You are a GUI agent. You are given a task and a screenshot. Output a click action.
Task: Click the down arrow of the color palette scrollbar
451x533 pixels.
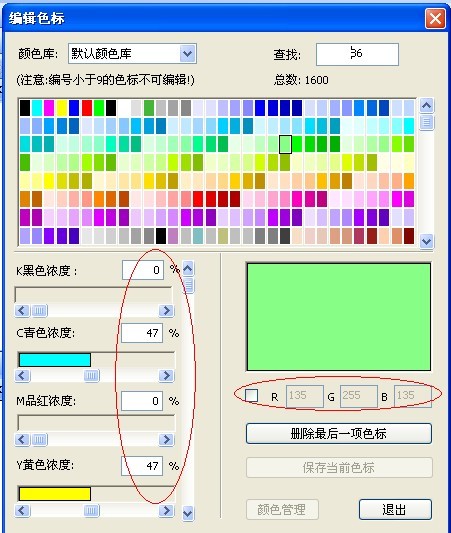[427, 241]
